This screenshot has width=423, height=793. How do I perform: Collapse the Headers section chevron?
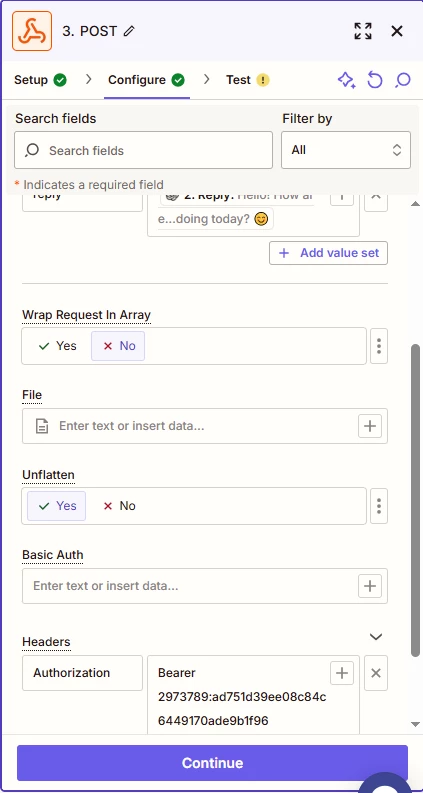pos(376,637)
